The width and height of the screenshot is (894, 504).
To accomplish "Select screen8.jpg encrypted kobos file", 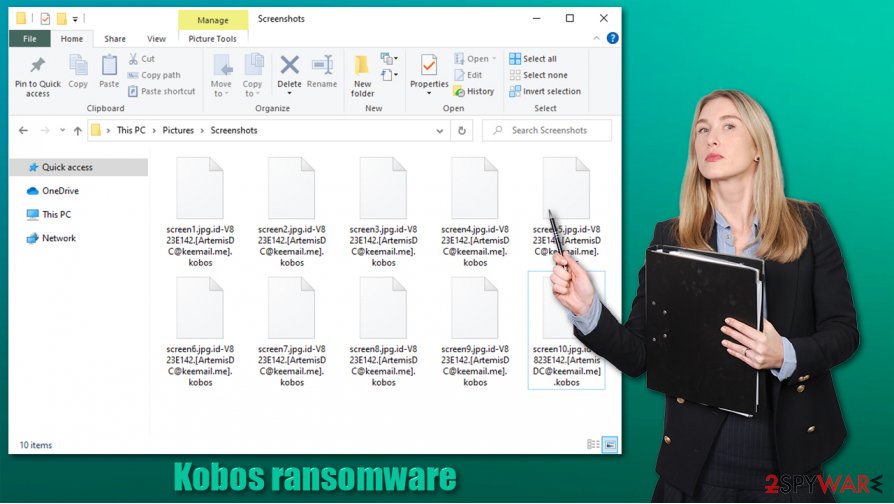I will tap(383, 332).
